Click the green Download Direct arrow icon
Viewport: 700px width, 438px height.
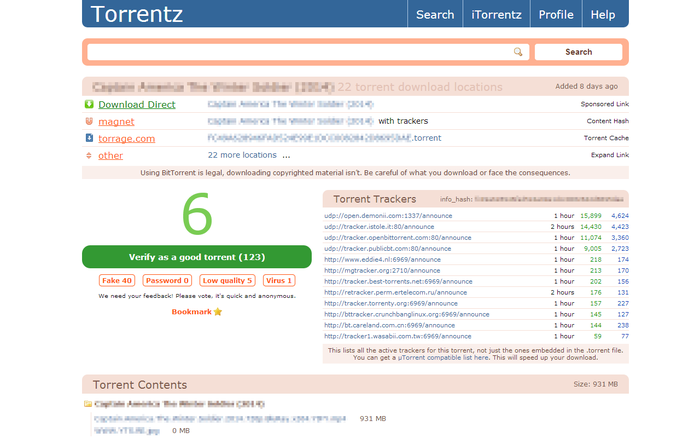[x=89, y=104]
